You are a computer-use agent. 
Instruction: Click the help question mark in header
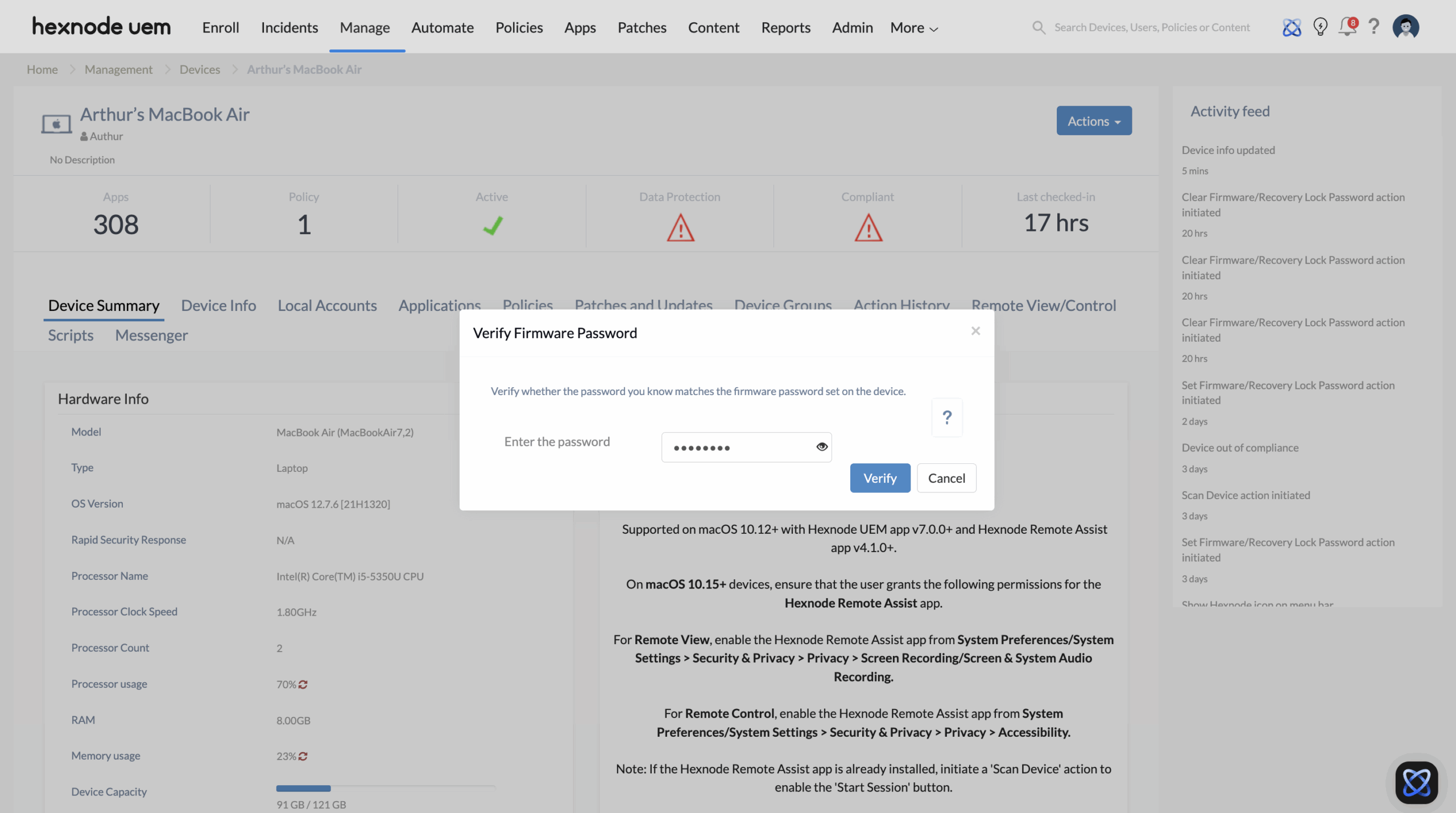coord(1374,27)
